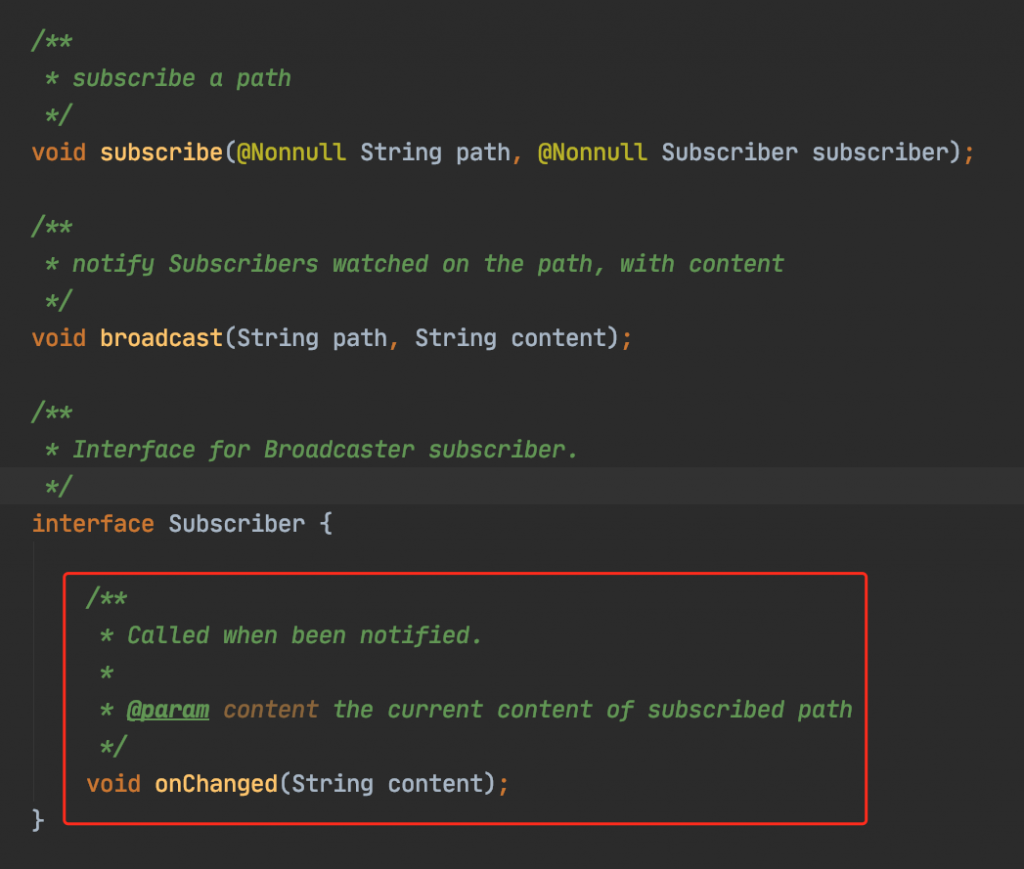Click the void keyword before subscribe

tap(58, 153)
